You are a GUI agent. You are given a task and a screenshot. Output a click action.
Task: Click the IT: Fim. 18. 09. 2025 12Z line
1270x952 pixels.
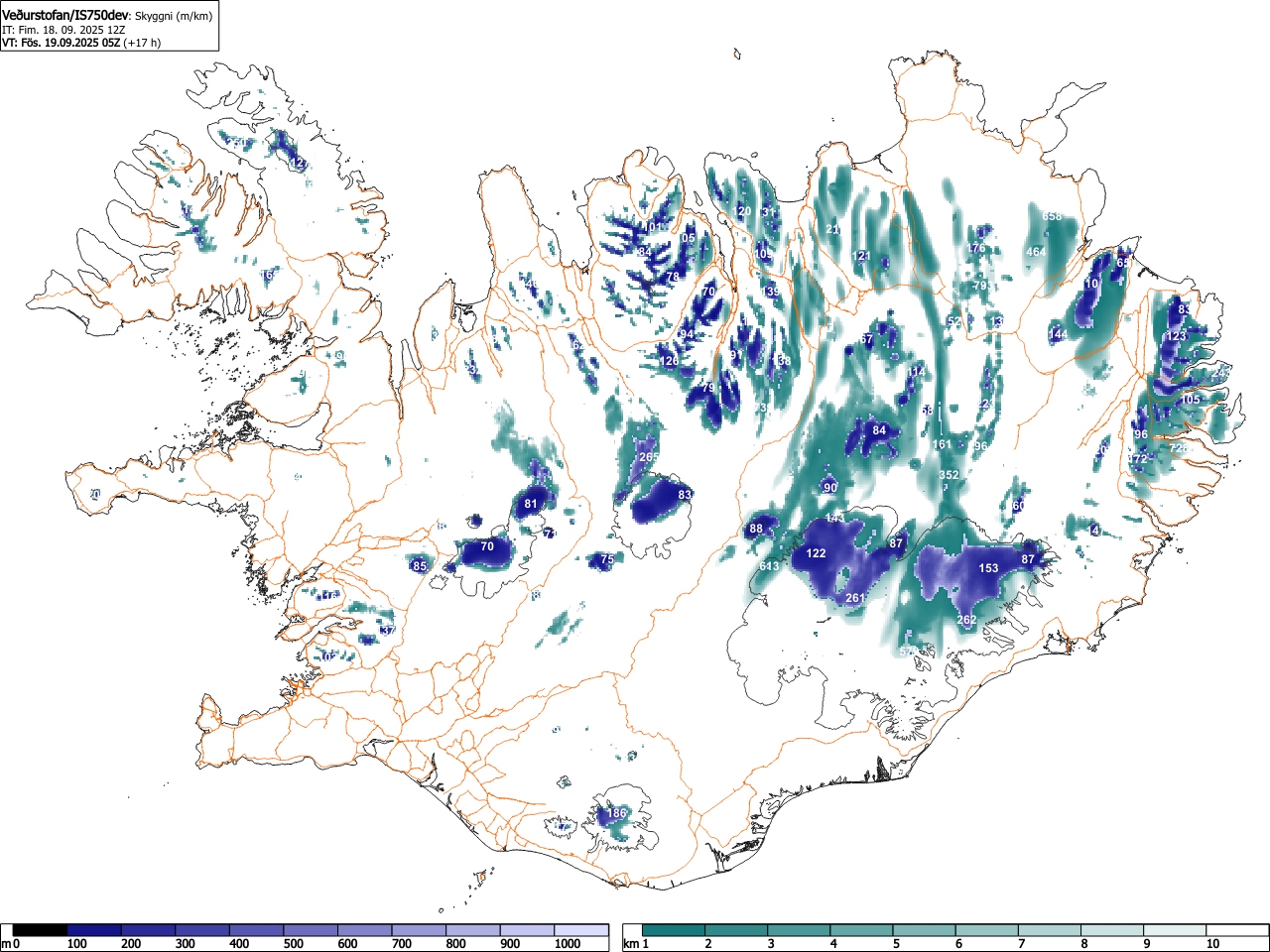point(63,30)
